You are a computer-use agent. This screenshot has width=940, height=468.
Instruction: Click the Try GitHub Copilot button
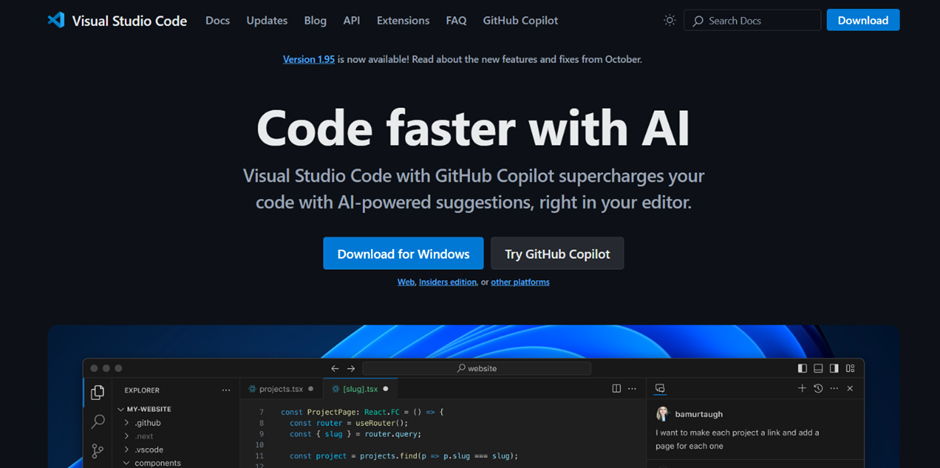[558, 253]
